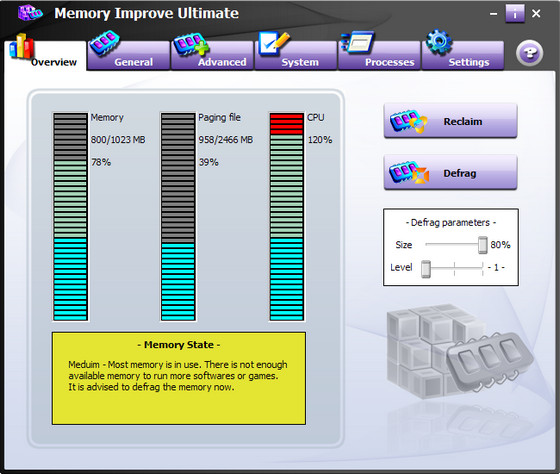Screen dimensions: 560x474
Task: Click the CPU usage bar gauge
Action: pos(286,217)
